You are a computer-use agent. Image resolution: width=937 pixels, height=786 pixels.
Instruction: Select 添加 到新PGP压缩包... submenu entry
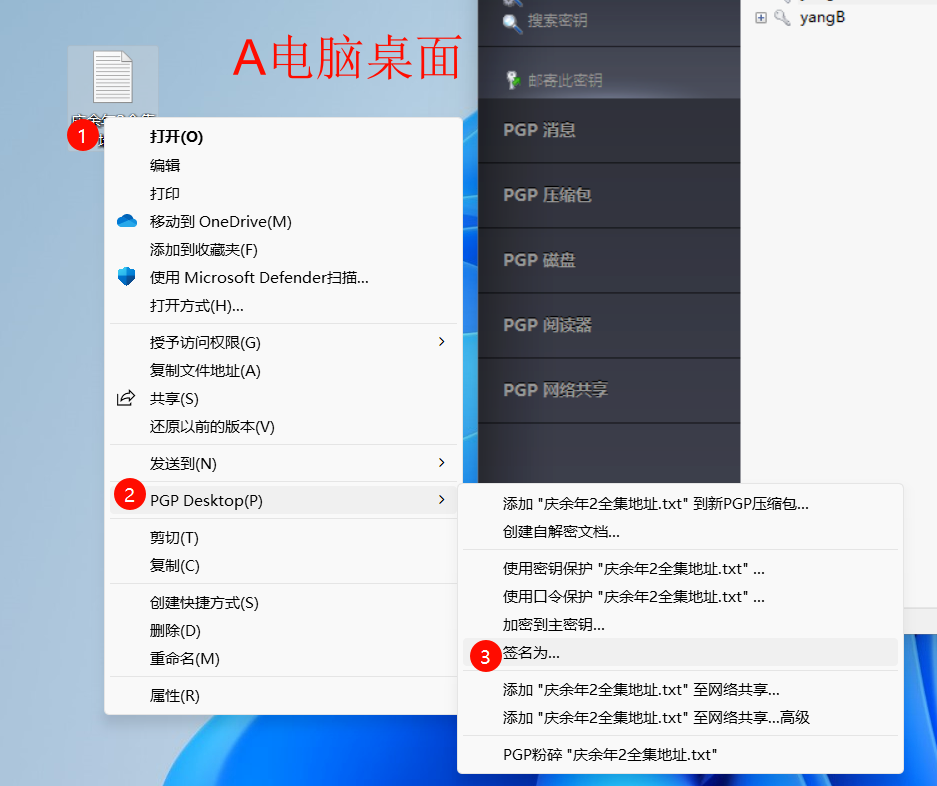(x=680, y=504)
